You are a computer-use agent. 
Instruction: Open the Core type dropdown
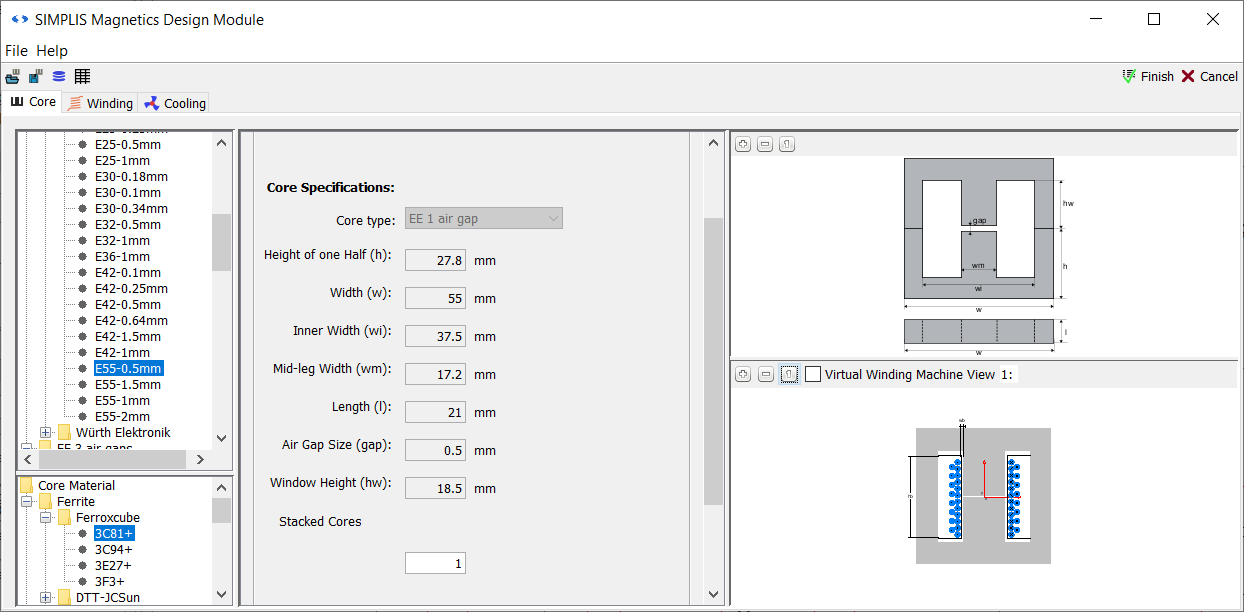click(x=483, y=218)
